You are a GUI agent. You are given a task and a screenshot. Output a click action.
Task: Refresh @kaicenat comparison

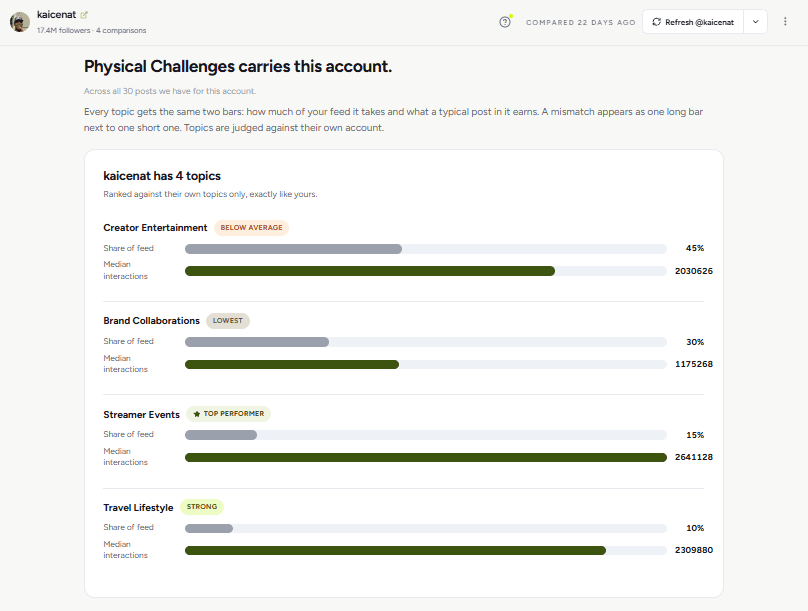[x=693, y=22]
